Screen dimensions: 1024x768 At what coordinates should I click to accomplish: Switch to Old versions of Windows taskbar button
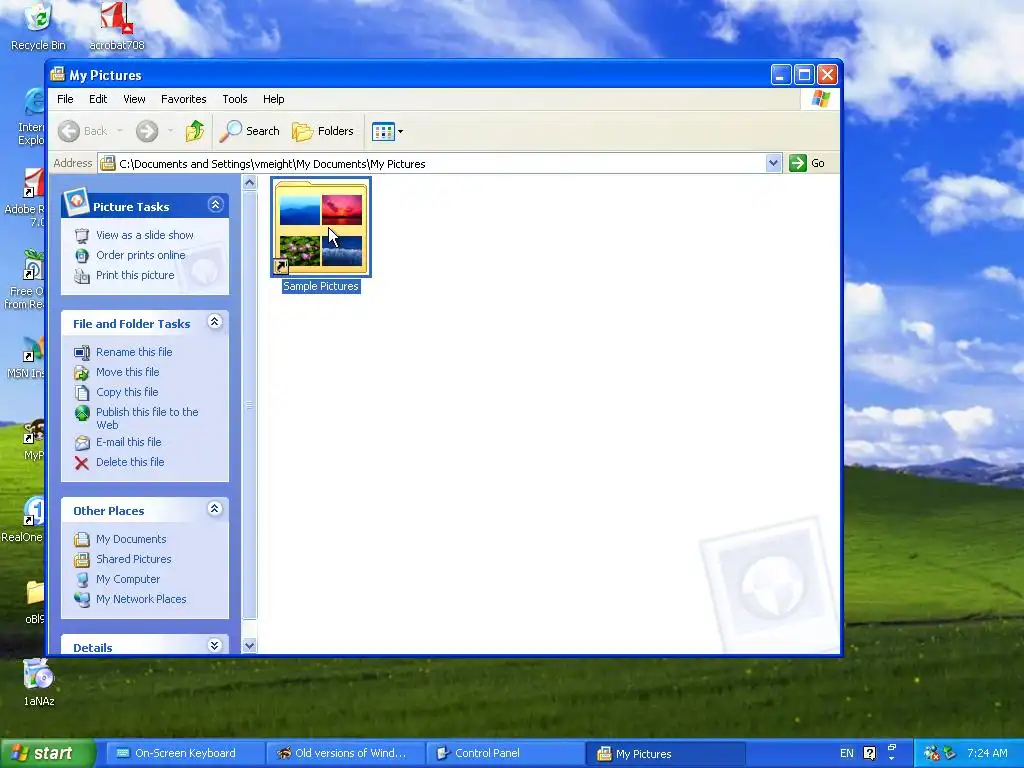pyautogui.click(x=345, y=754)
